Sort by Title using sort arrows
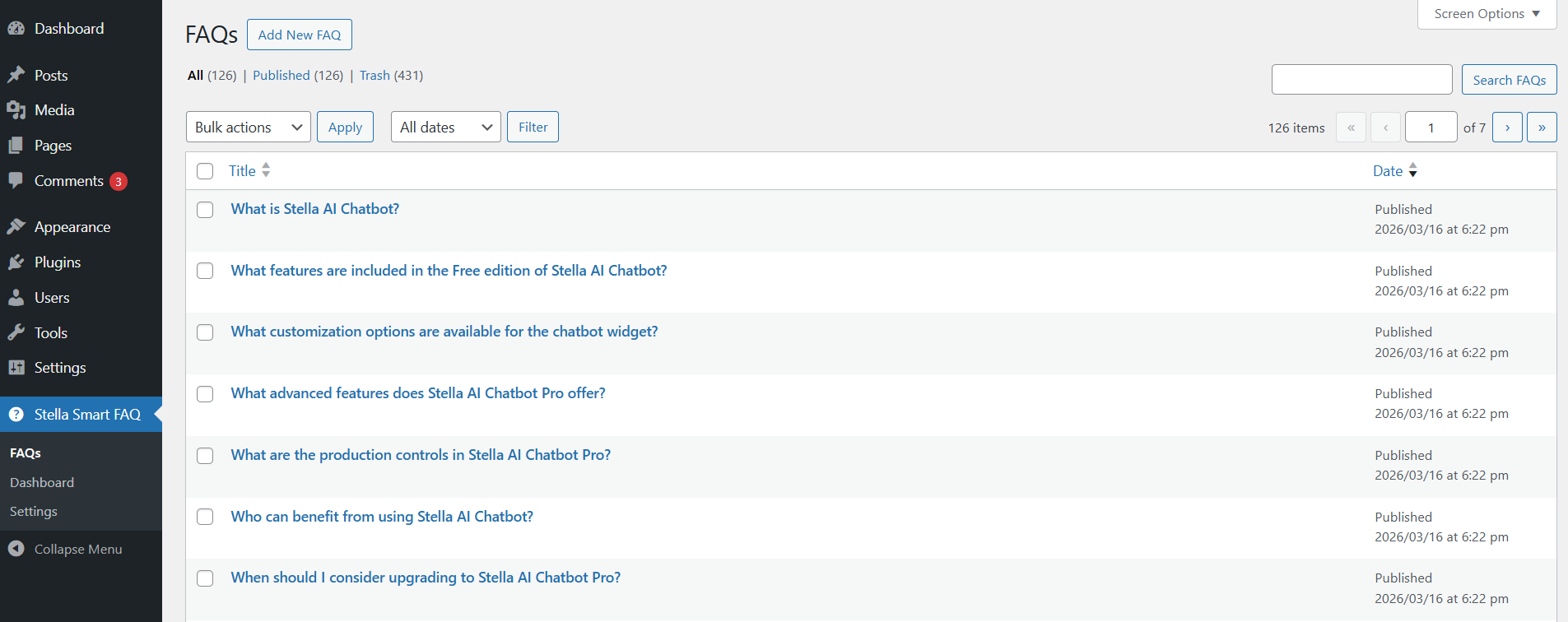 tap(266, 170)
